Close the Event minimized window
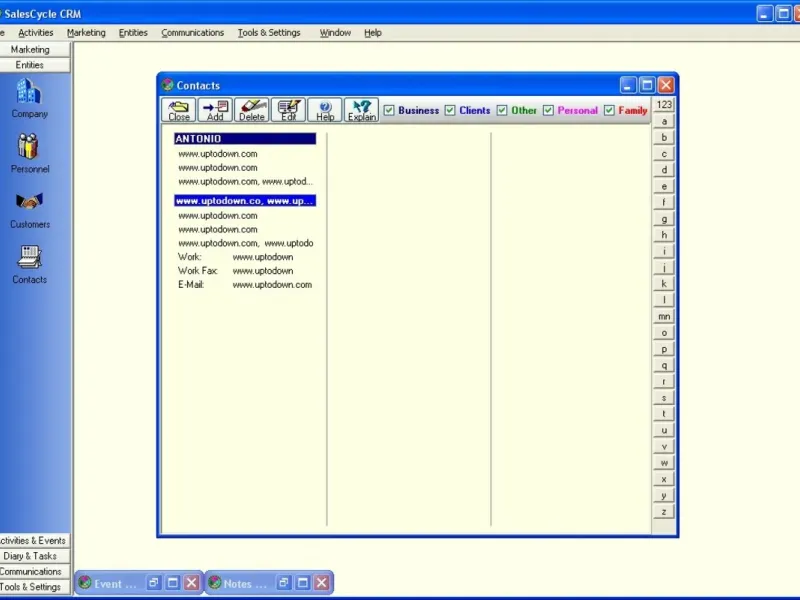Viewport: 800px width, 600px height. click(192, 583)
